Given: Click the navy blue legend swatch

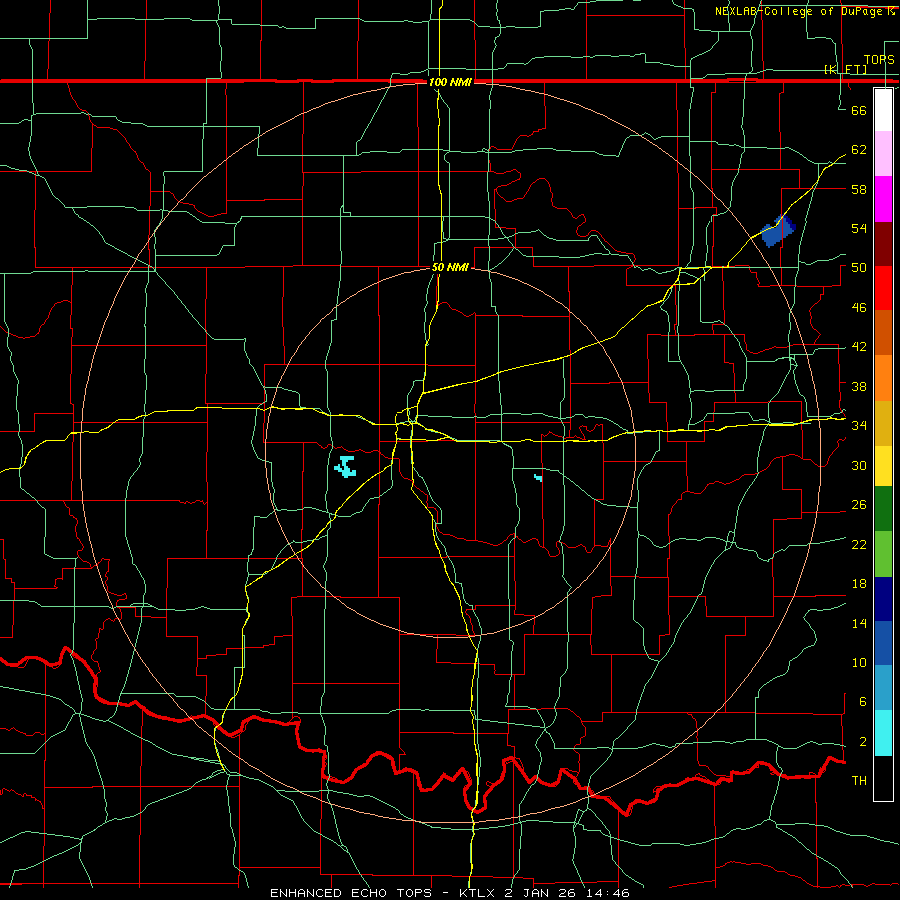Looking at the screenshot, I should click(x=883, y=599).
